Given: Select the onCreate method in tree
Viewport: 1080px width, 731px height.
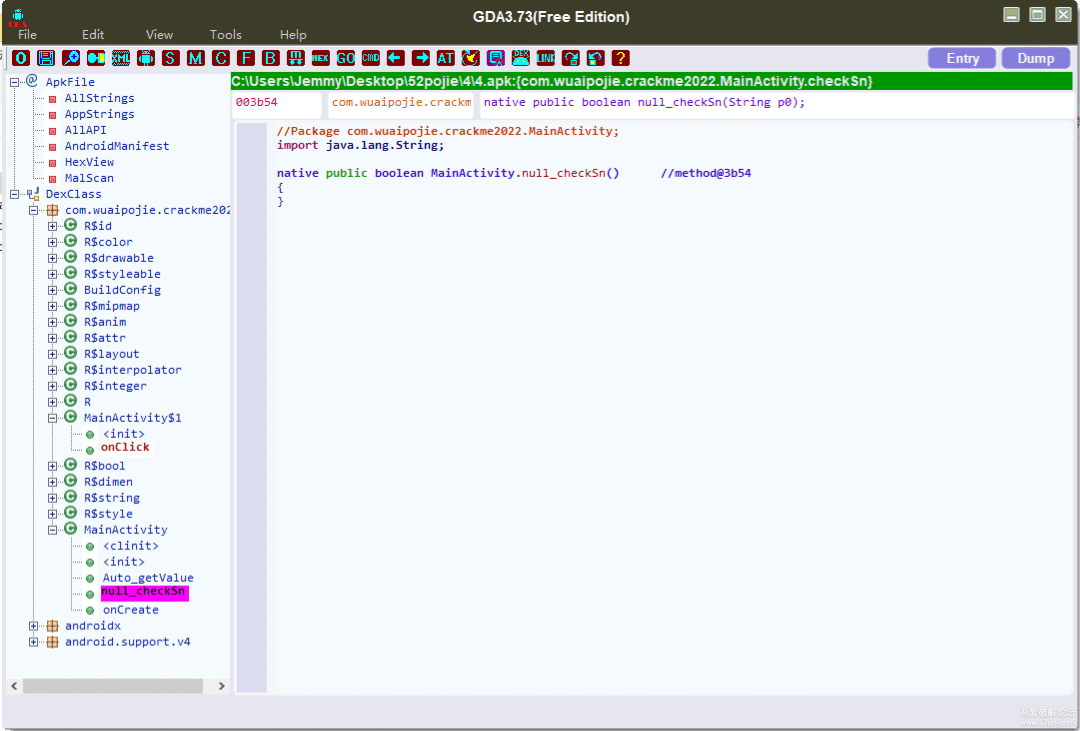Looking at the screenshot, I should (130, 610).
